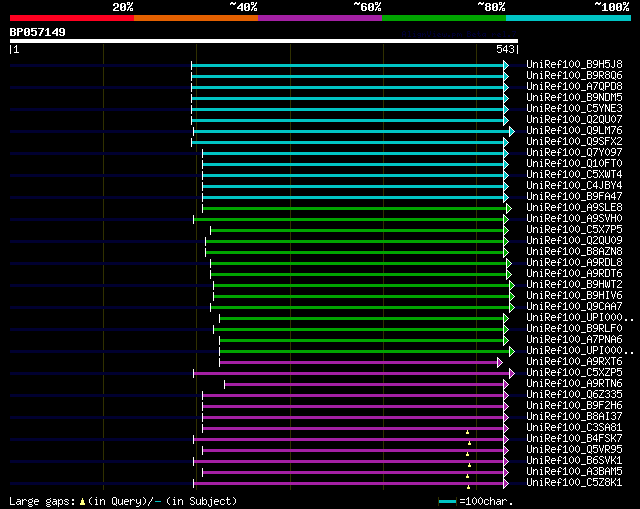Viewport: 640px width, 509px height.
Task: Click the purple alignment bar for C5Z8K1
Action: (349, 485)
